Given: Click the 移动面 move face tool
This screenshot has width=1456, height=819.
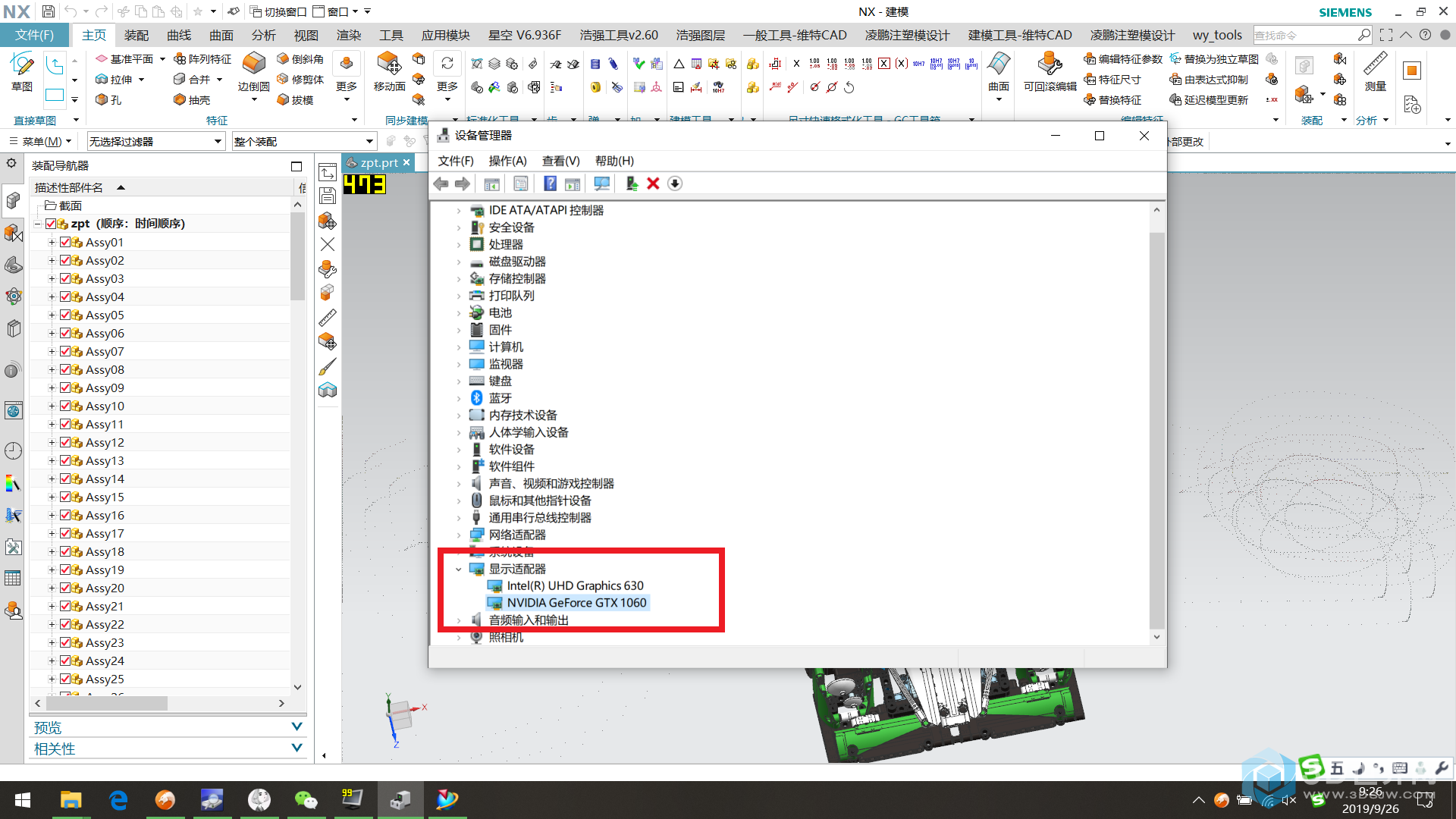Looking at the screenshot, I should [x=389, y=74].
